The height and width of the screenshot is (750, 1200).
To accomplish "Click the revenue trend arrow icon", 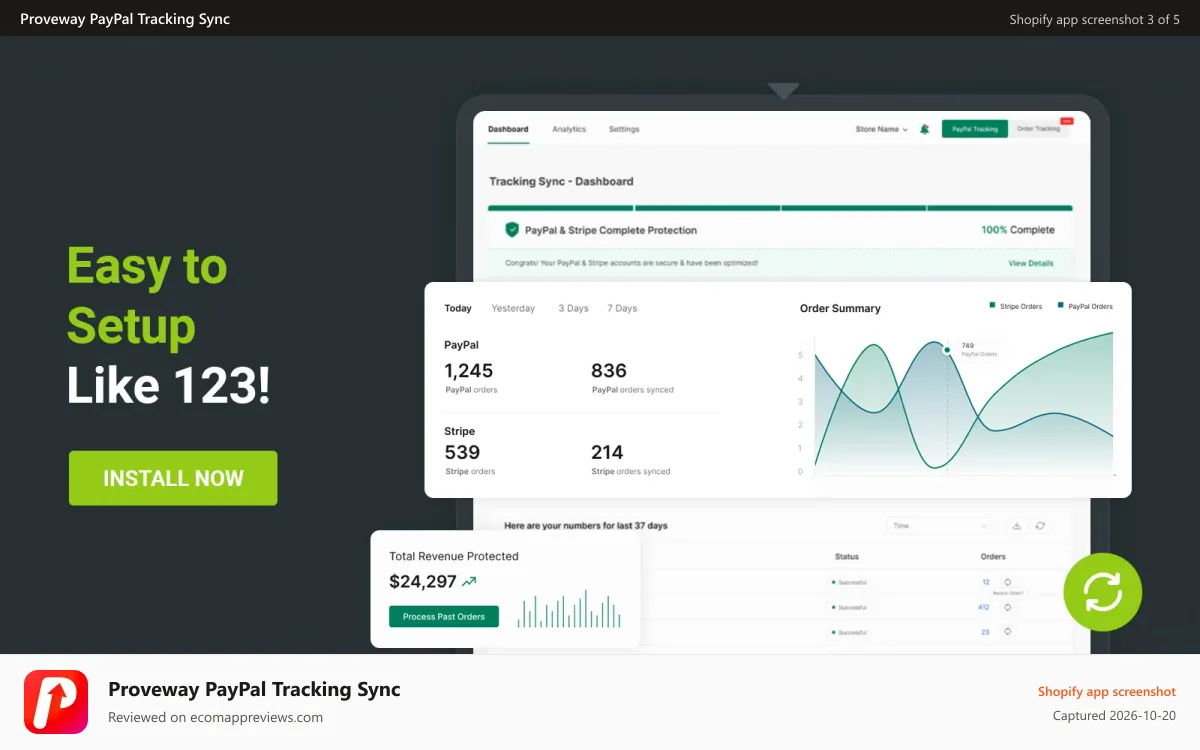I will 469,581.
